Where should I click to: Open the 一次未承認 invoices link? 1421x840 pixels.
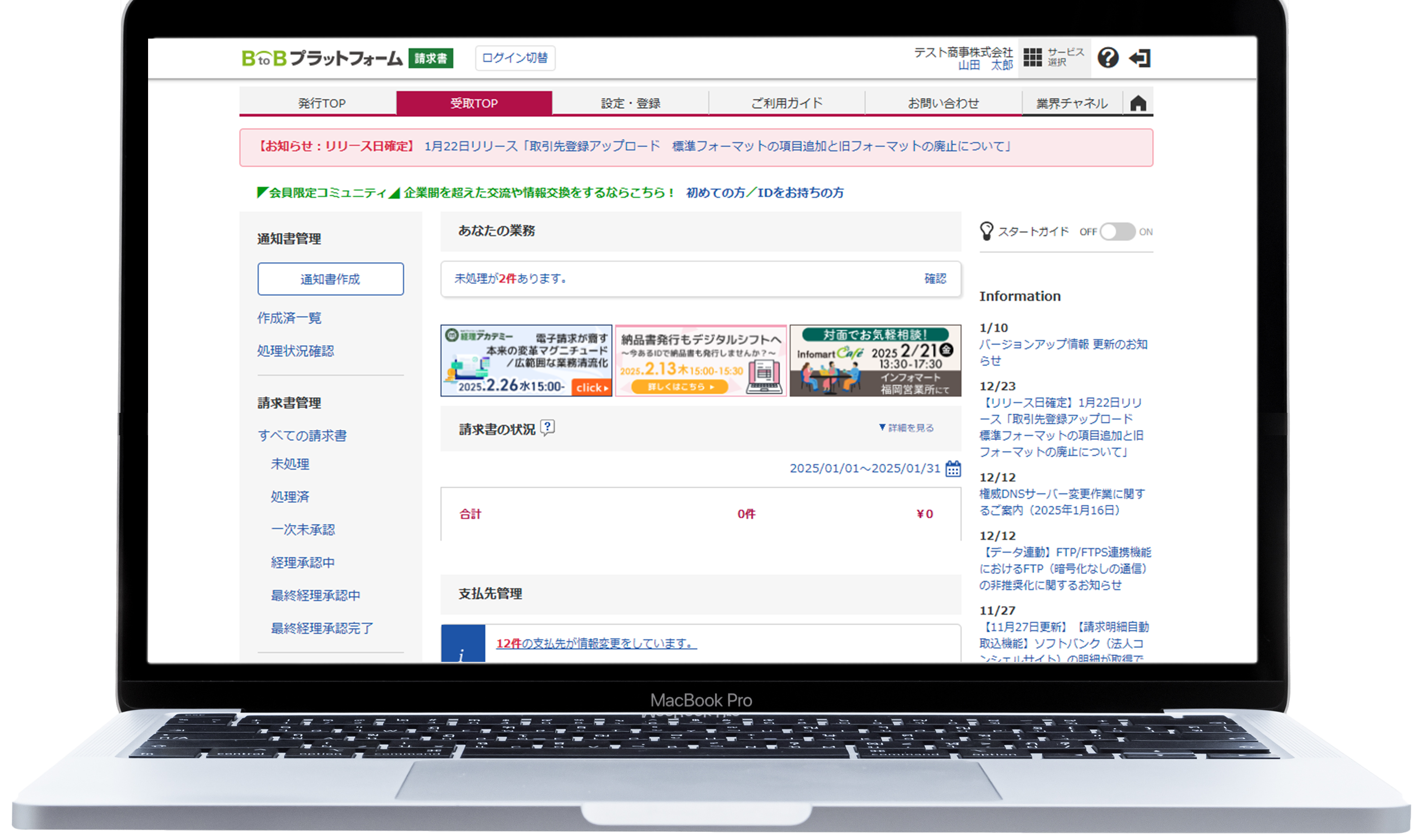[x=303, y=530]
